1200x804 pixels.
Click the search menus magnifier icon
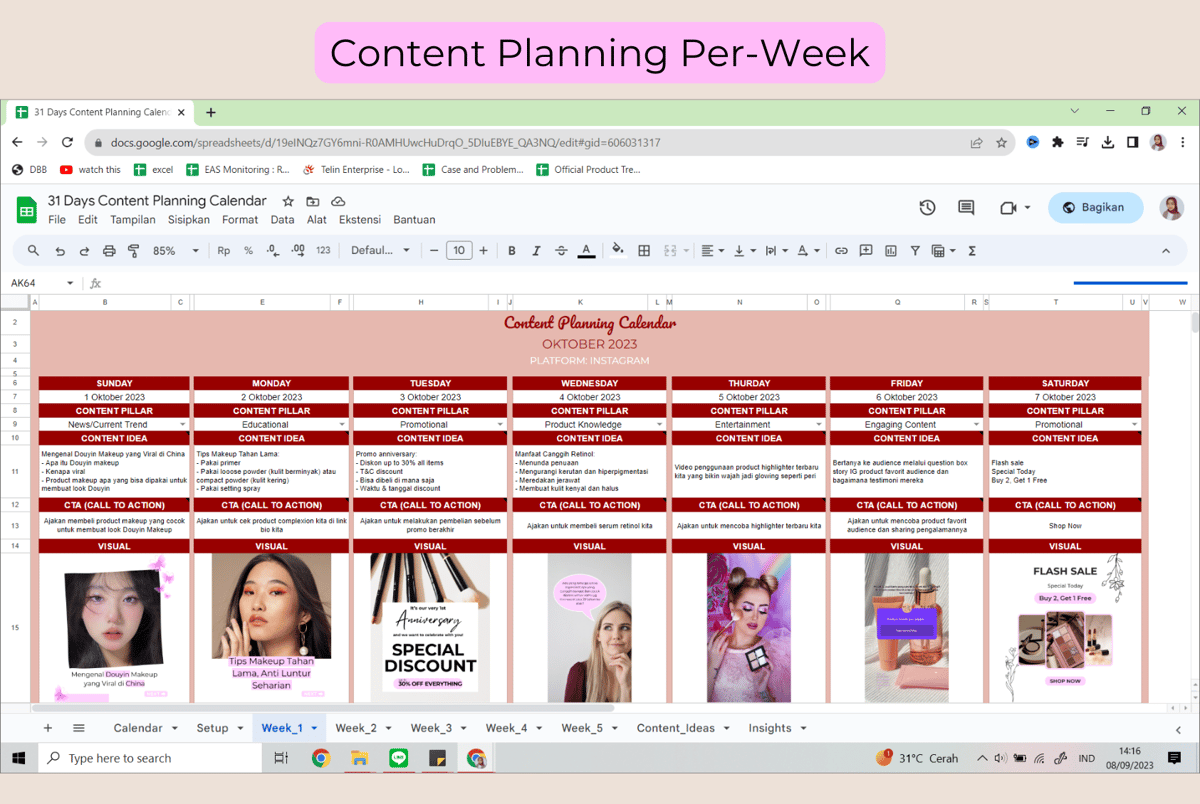pyautogui.click(x=34, y=251)
